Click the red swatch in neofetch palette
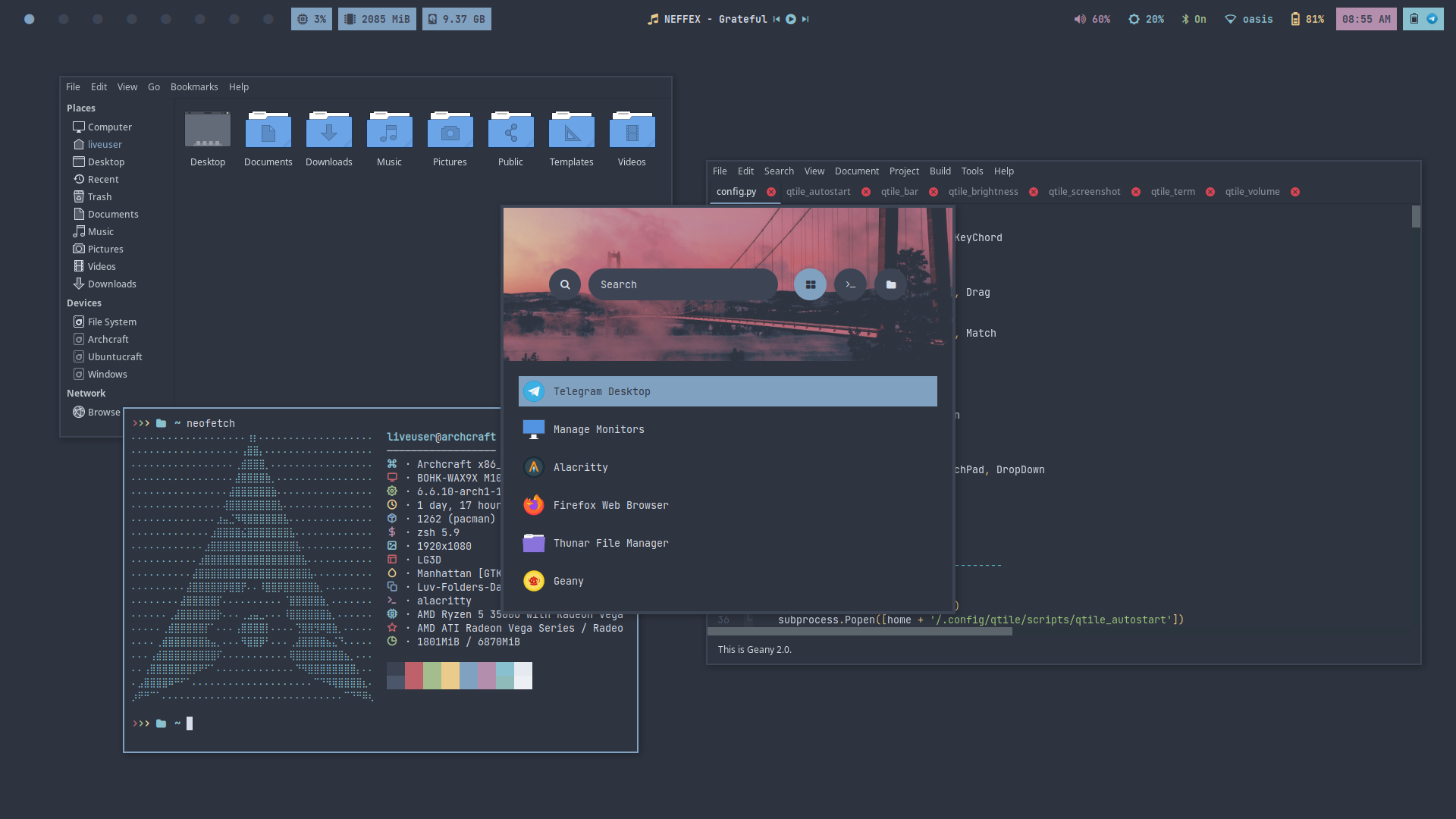The width and height of the screenshot is (1456, 819). (x=413, y=676)
